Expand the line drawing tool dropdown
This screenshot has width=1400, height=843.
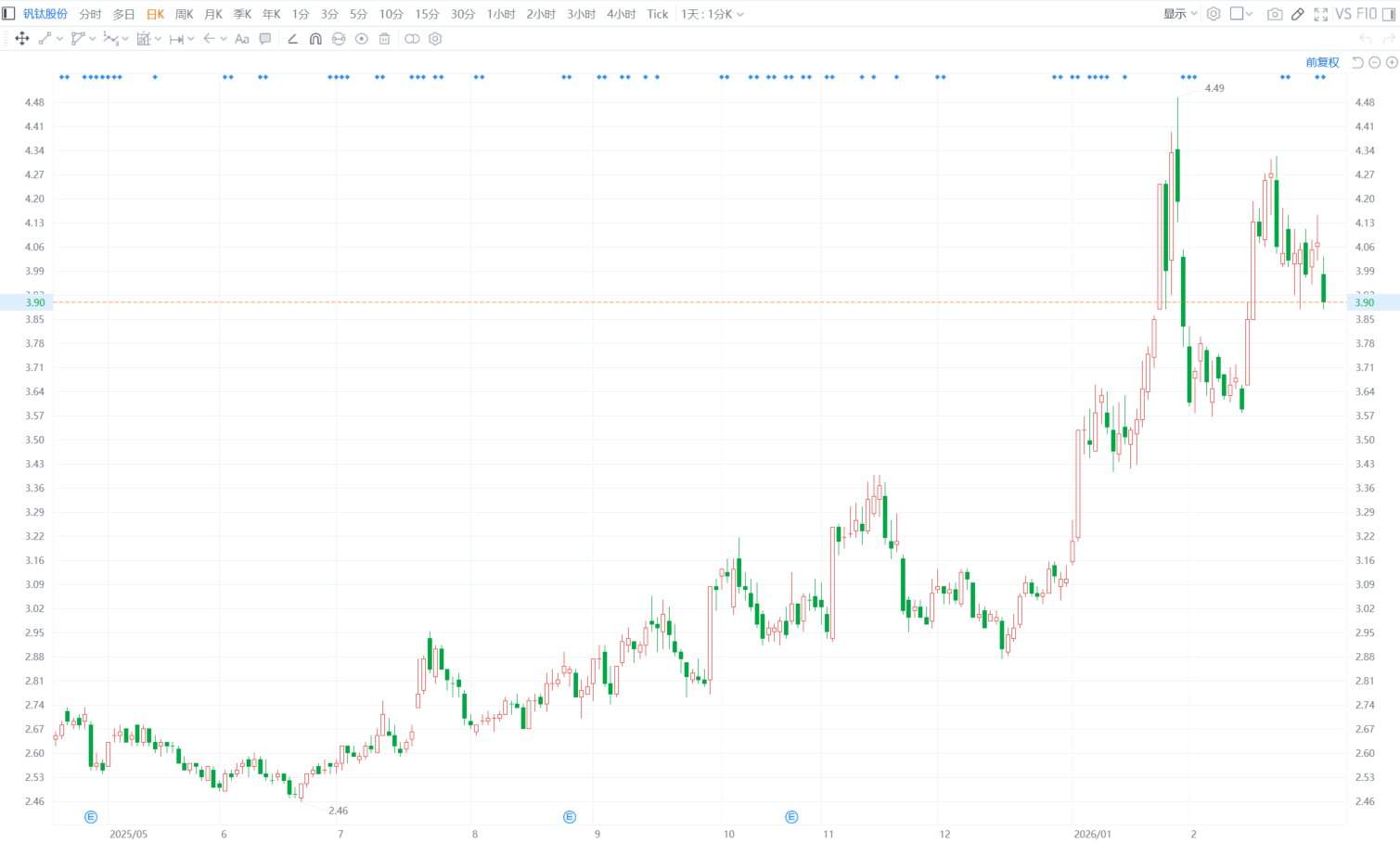click(x=59, y=39)
